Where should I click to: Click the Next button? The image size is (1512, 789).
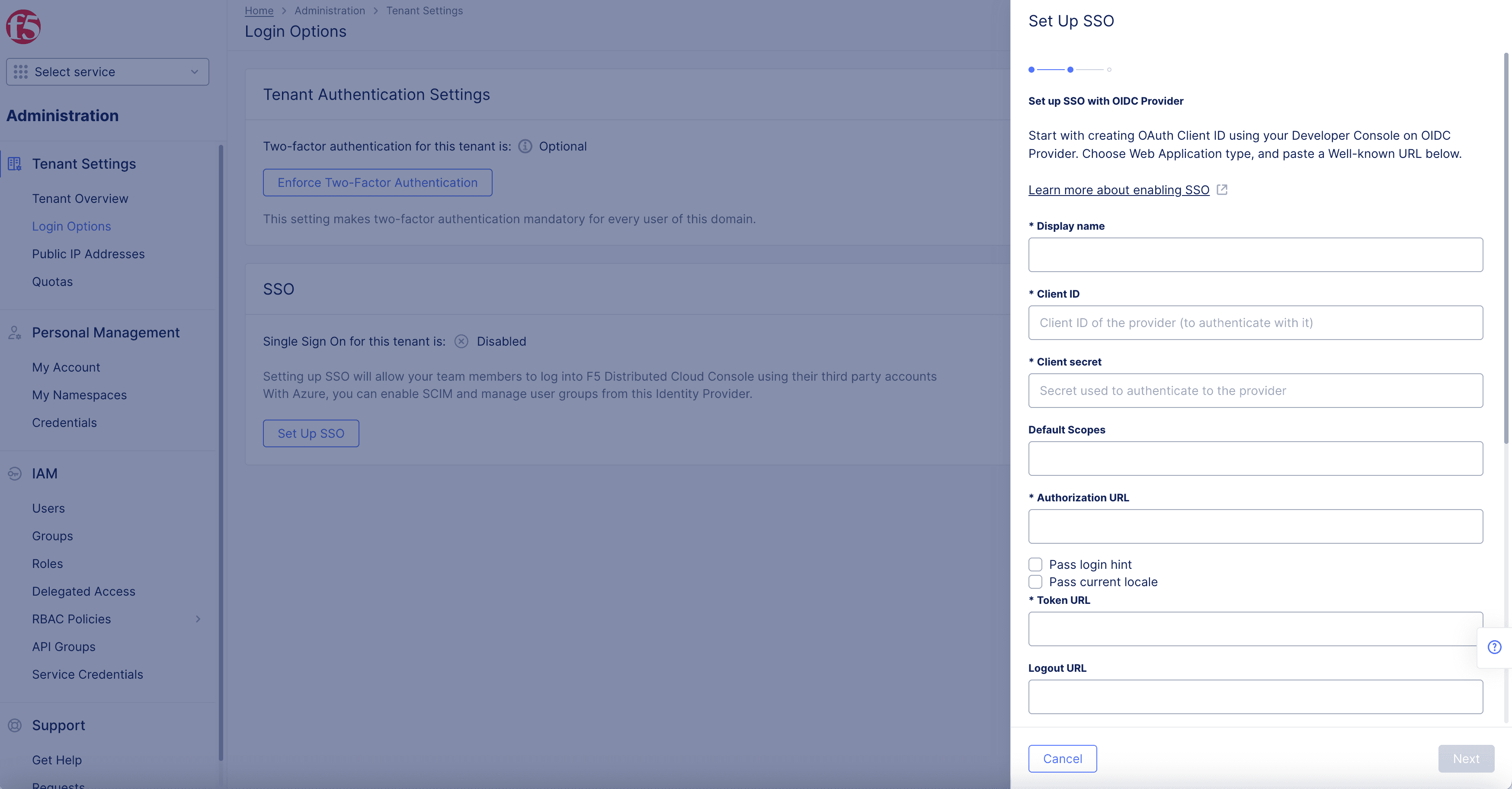pos(1466,758)
